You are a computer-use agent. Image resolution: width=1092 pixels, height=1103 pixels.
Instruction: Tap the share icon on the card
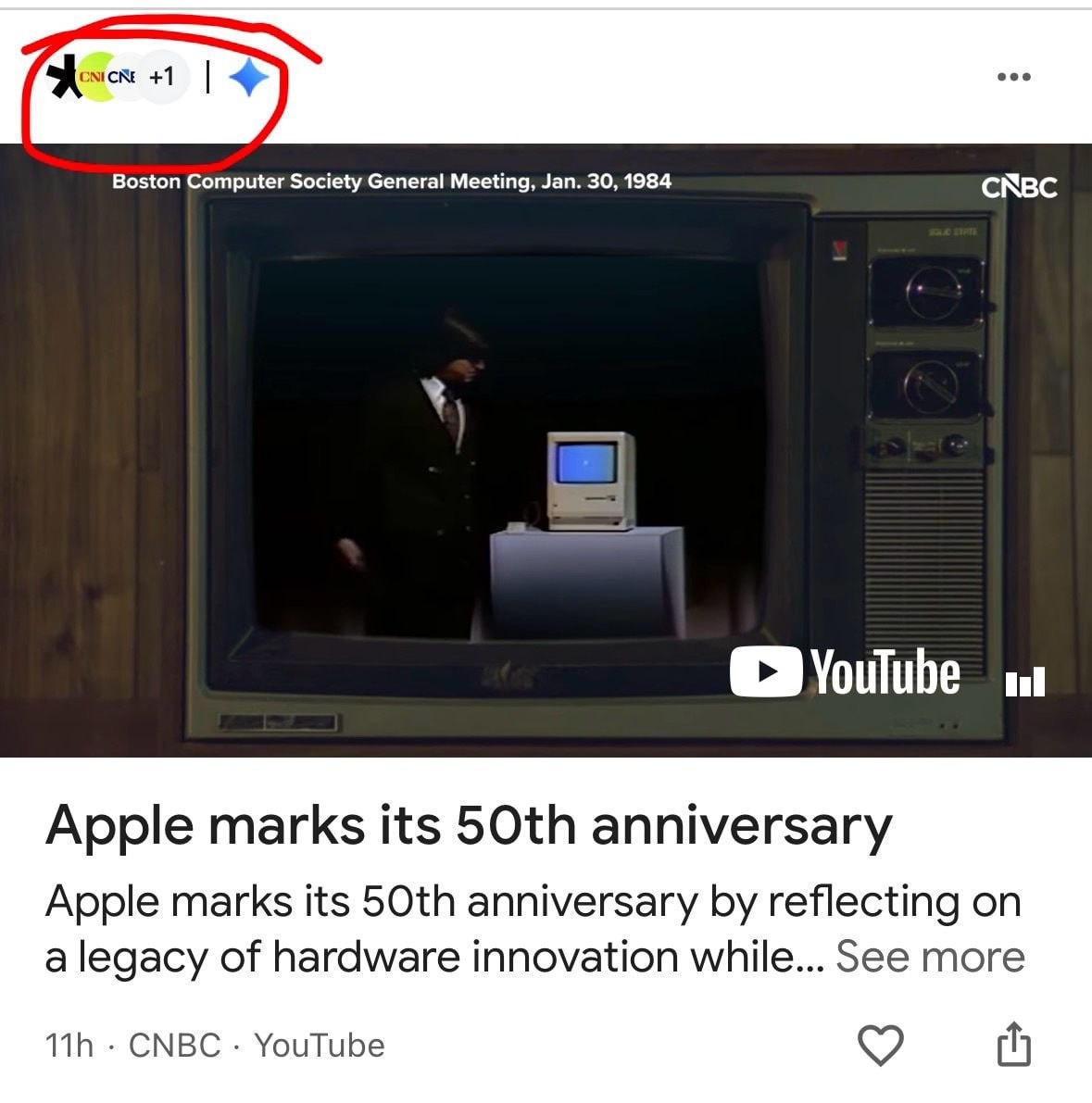[x=1014, y=1045]
